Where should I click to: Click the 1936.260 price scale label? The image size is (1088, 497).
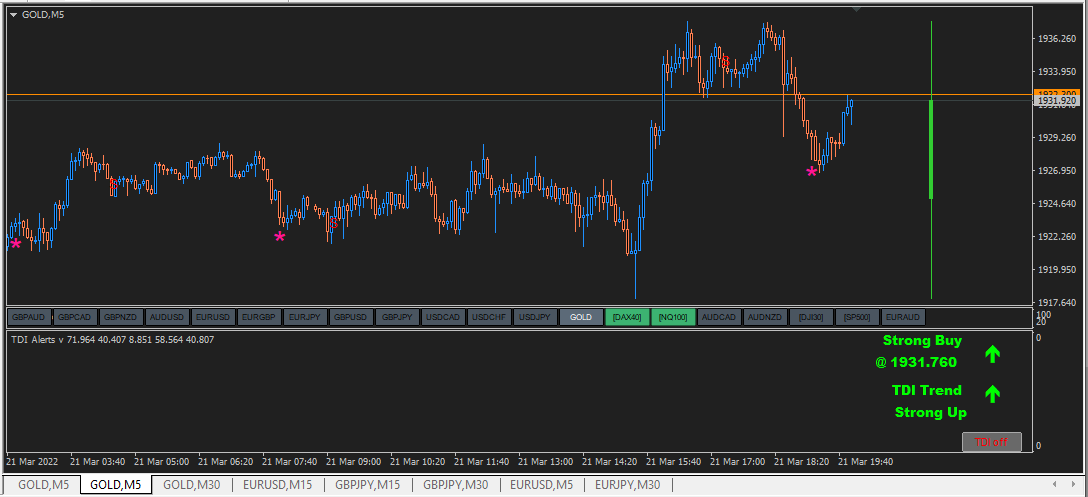[x=1056, y=38]
